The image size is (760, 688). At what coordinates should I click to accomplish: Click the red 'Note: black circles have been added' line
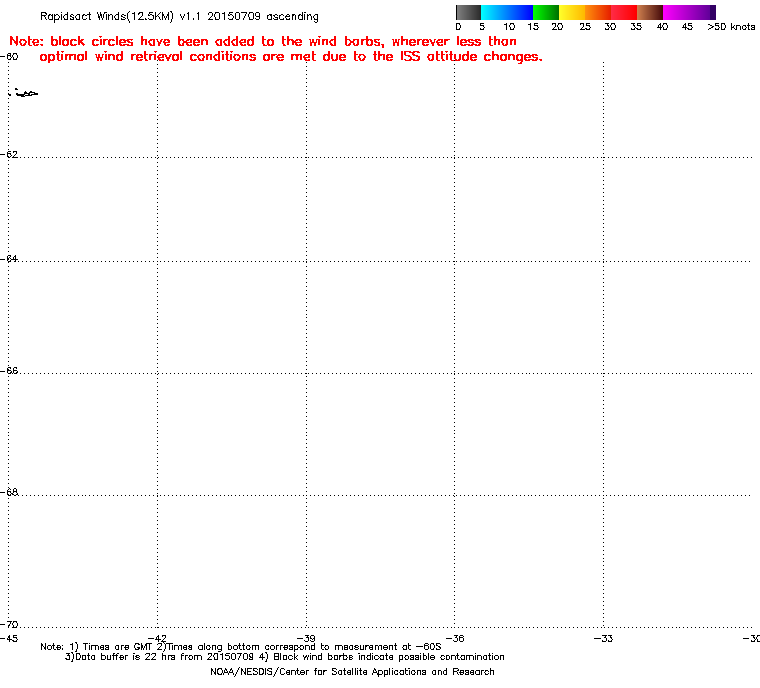263,41
